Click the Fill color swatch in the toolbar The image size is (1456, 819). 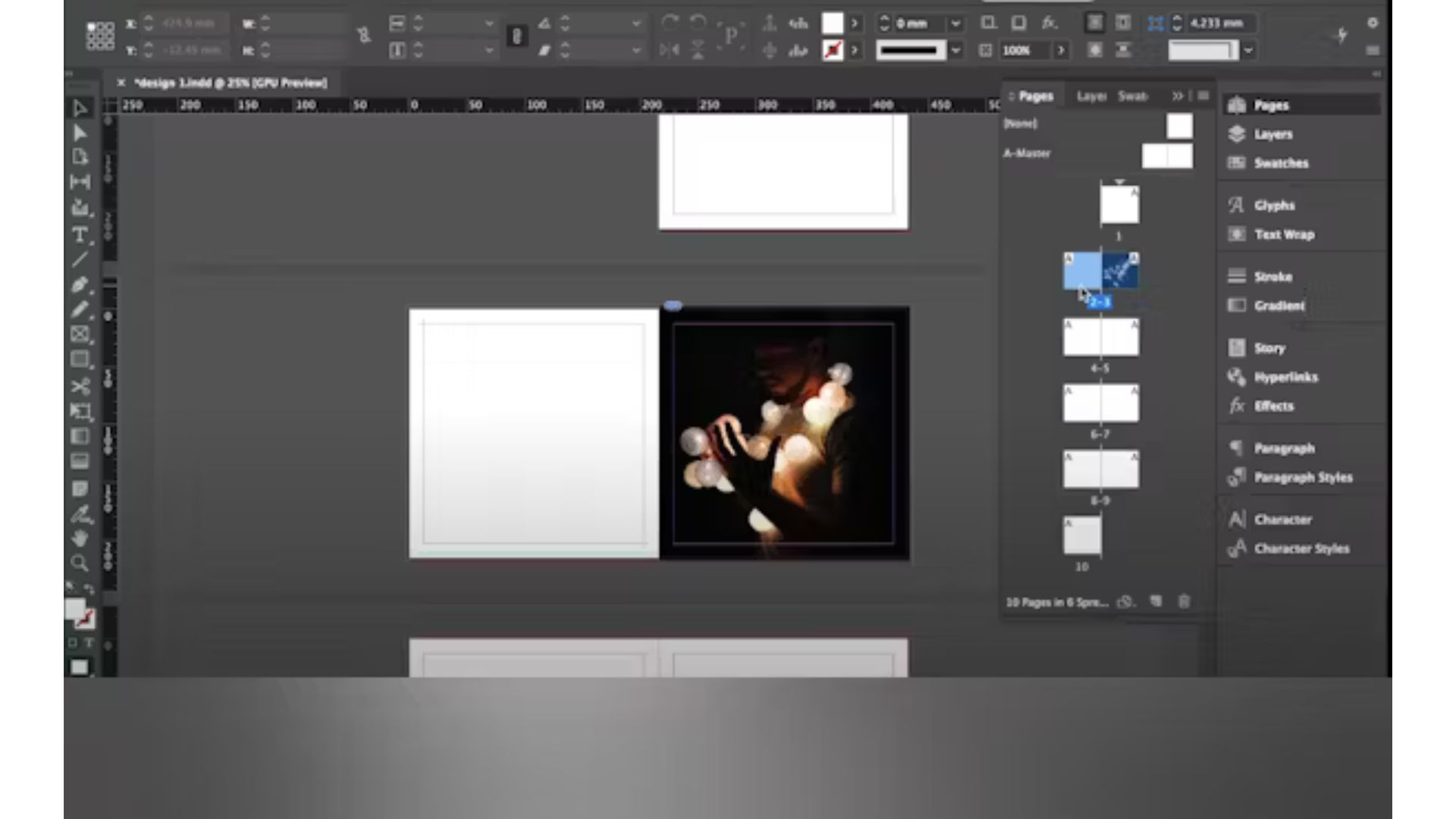831,24
